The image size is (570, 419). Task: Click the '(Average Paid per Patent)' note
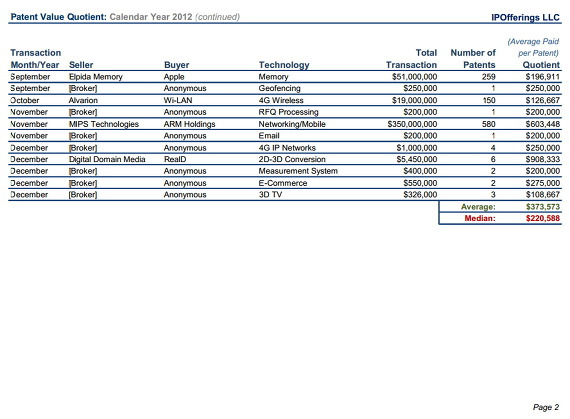pyautogui.click(x=533, y=47)
